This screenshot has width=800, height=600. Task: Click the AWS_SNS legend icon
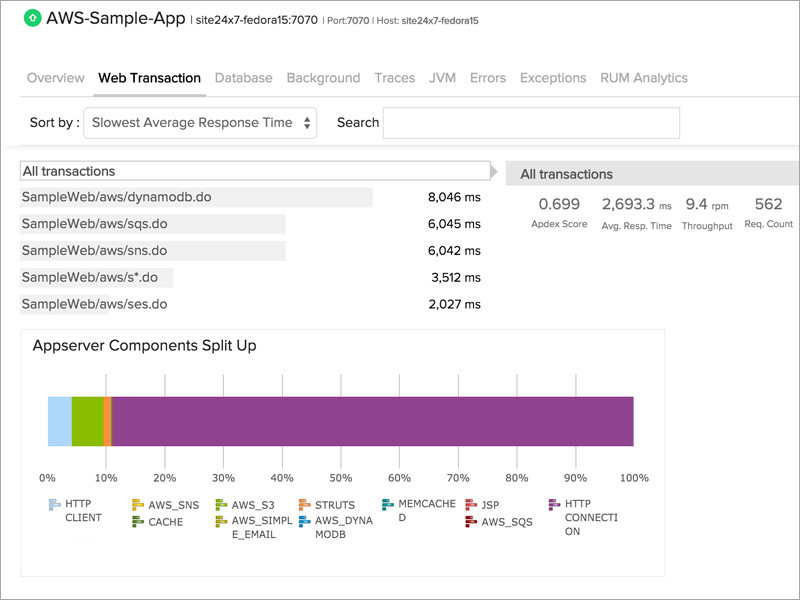(136, 504)
